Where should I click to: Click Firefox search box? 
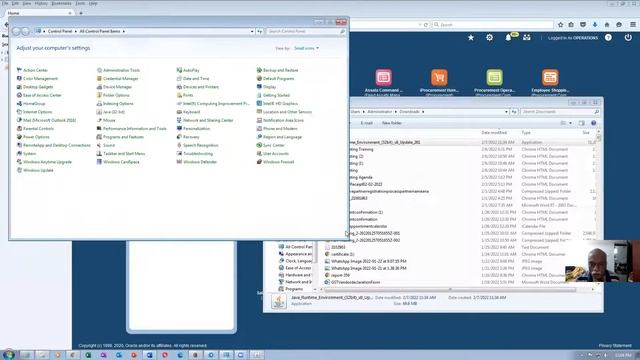click(x=493, y=25)
